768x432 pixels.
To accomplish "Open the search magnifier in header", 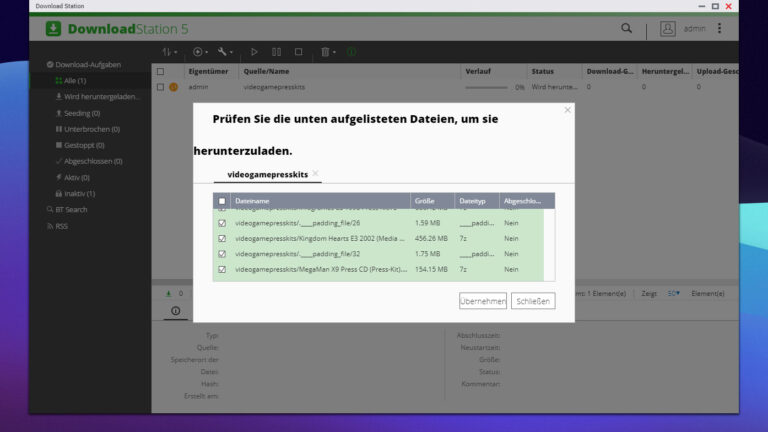I will [x=626, y=28].
